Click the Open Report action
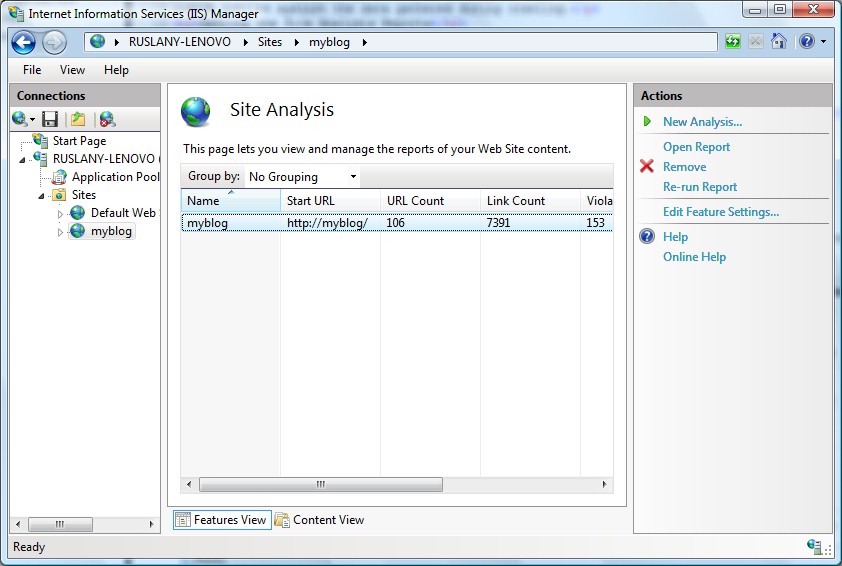 [x=696, y=147]
